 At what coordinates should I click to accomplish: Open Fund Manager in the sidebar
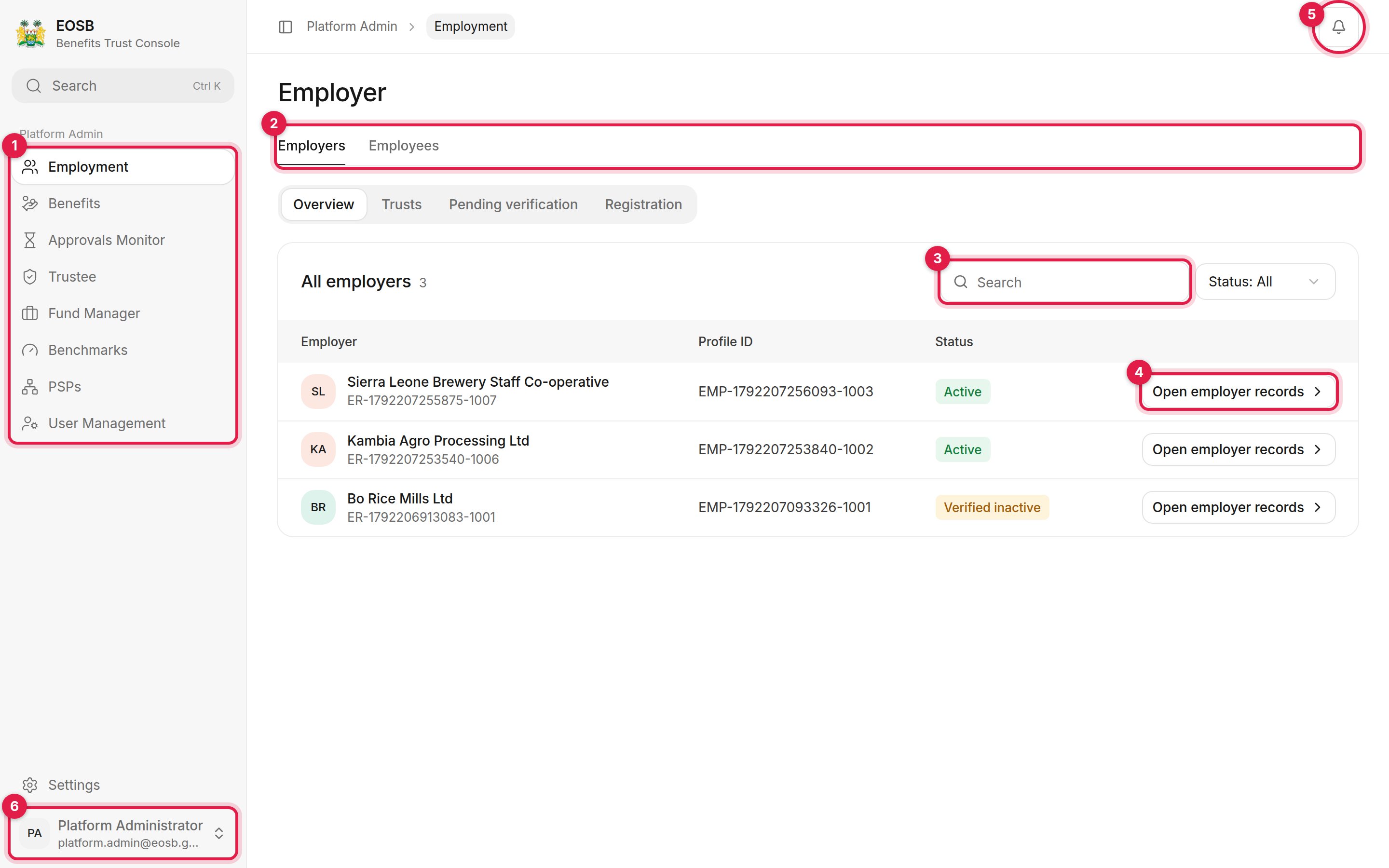(x=123, y=313)
